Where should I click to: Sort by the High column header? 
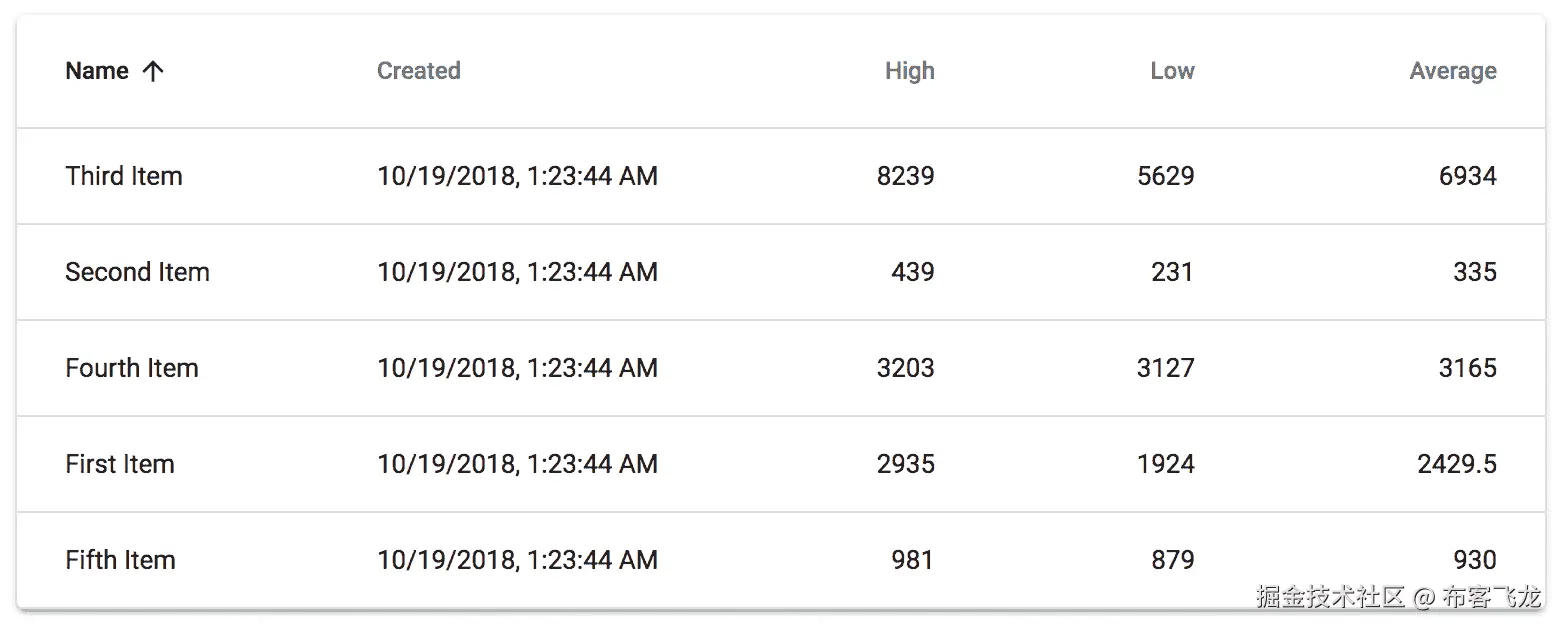point(909,71)
